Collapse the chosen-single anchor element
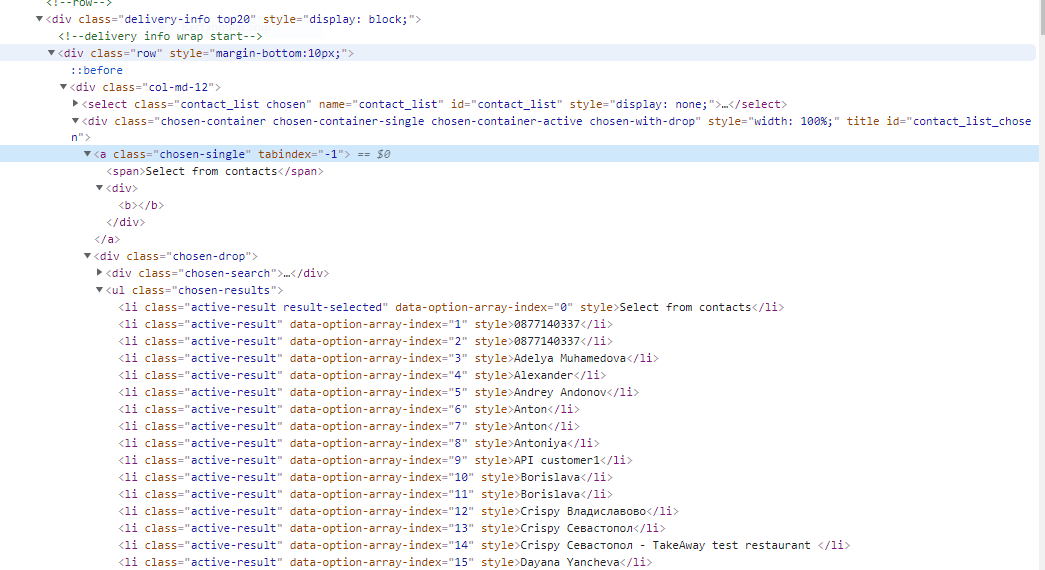 (x=87, y=153)
